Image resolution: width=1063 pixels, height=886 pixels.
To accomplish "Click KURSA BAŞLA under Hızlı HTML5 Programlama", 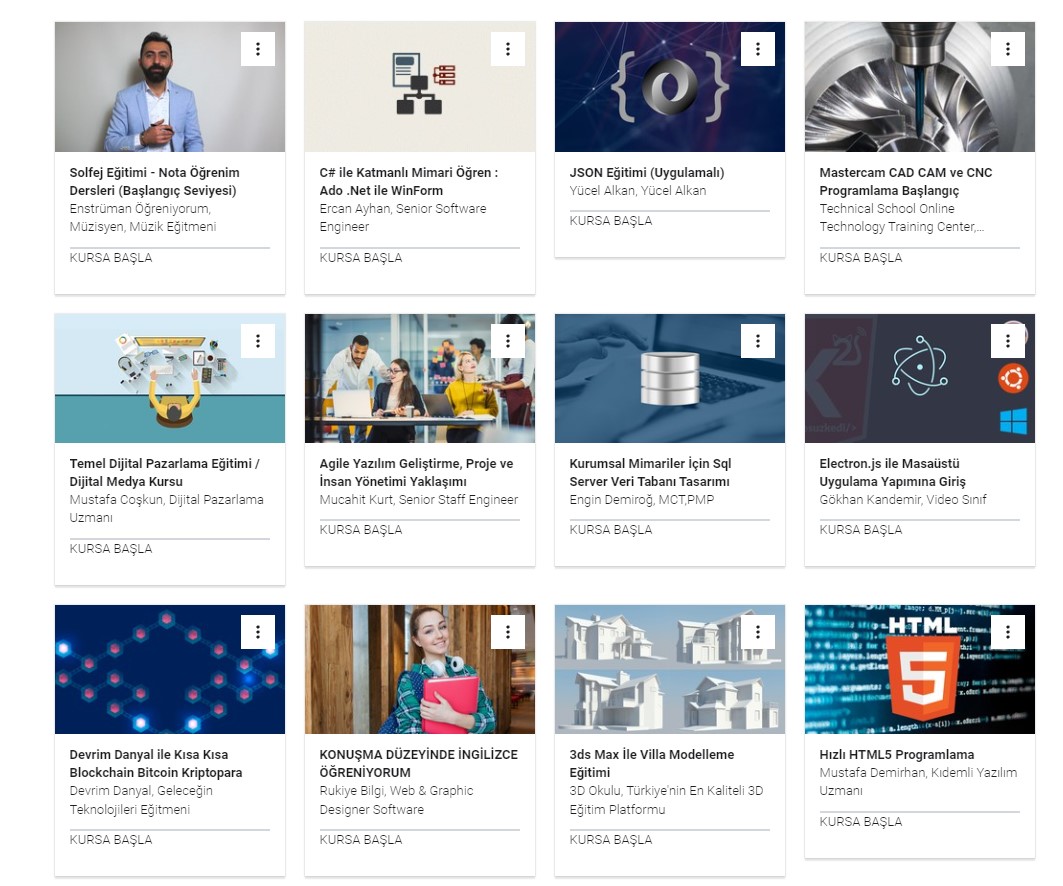I will coord(861,822).
